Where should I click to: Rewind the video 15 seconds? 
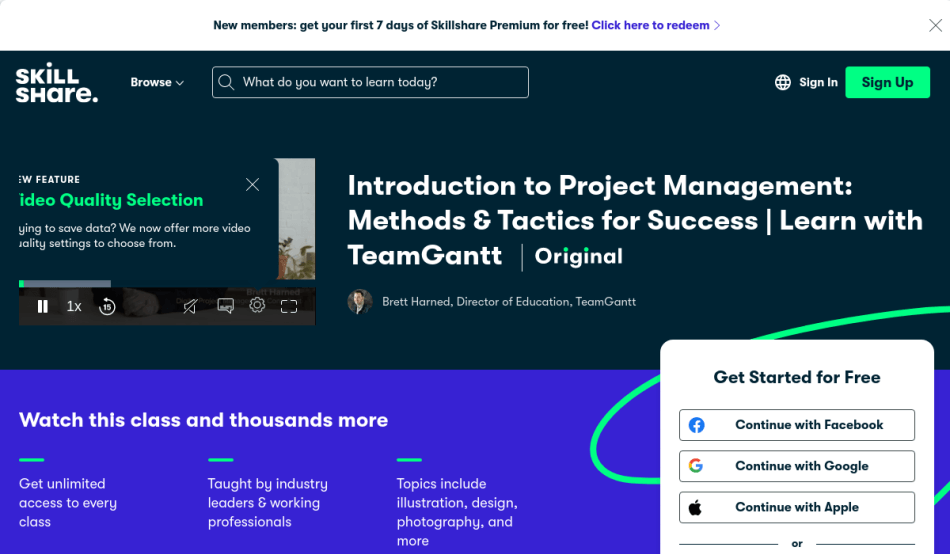pos(107,307)
